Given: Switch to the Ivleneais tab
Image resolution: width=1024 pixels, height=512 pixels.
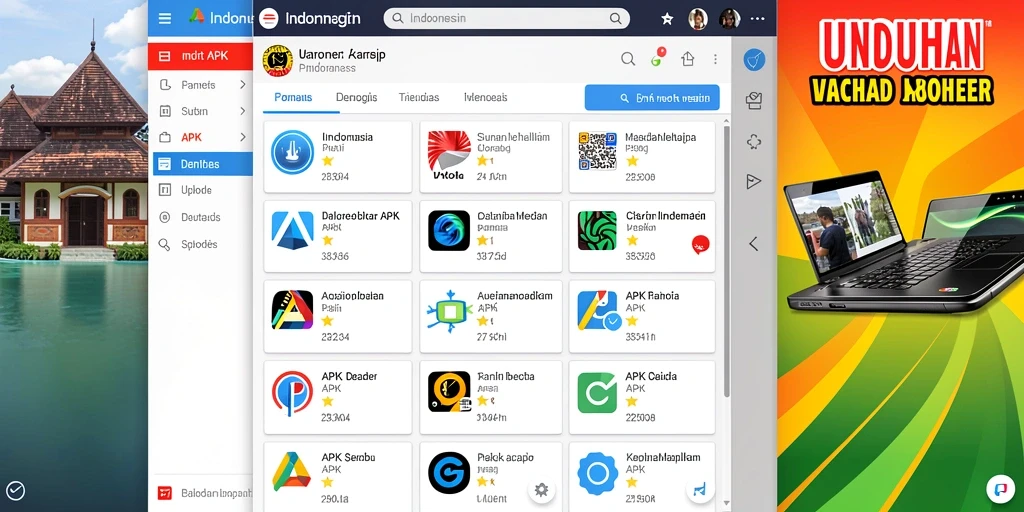Looking at the screenshot, I should click(485, 97).
